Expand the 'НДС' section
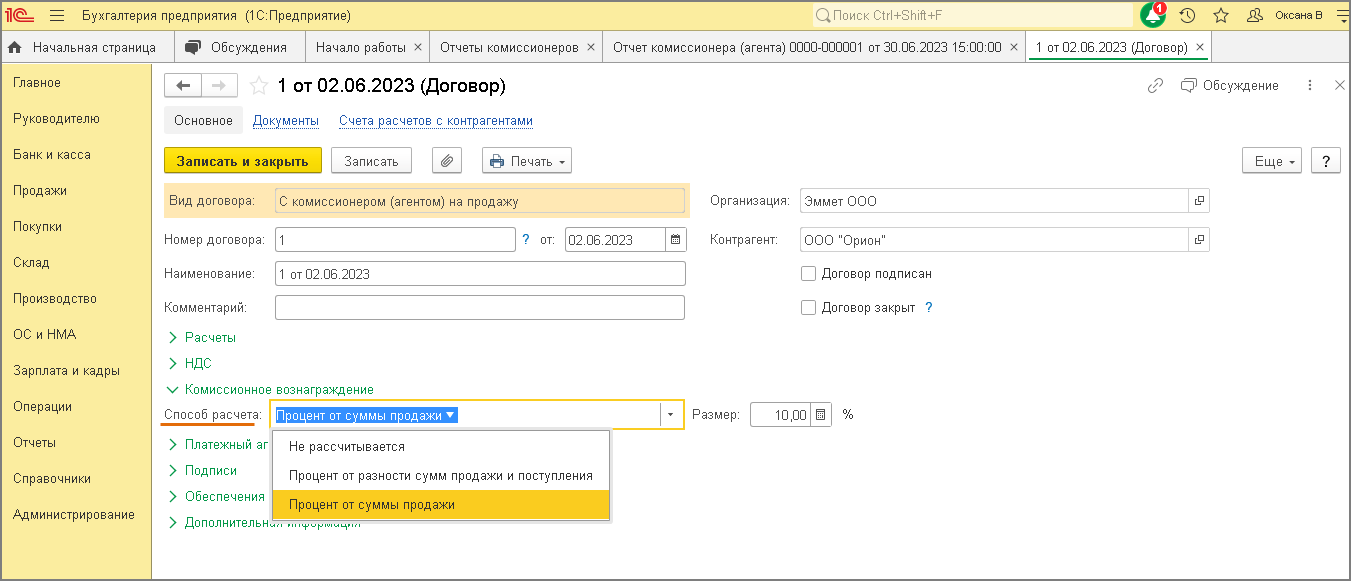Viewport: 1351px width, 581px height. [198, 364]
